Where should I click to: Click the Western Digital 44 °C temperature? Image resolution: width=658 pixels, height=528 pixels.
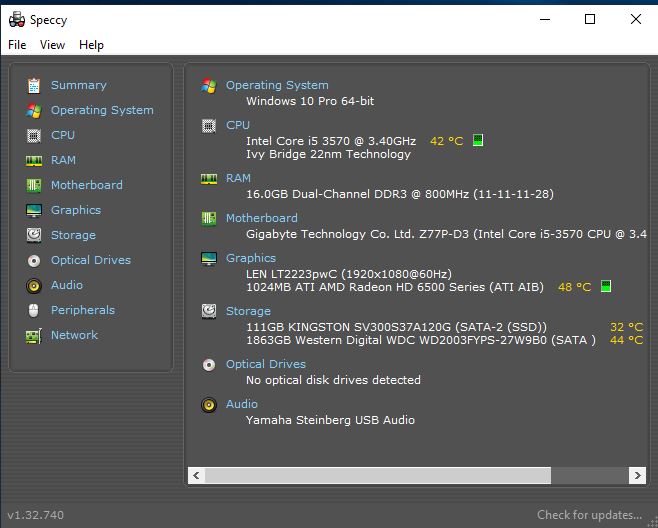627,340
